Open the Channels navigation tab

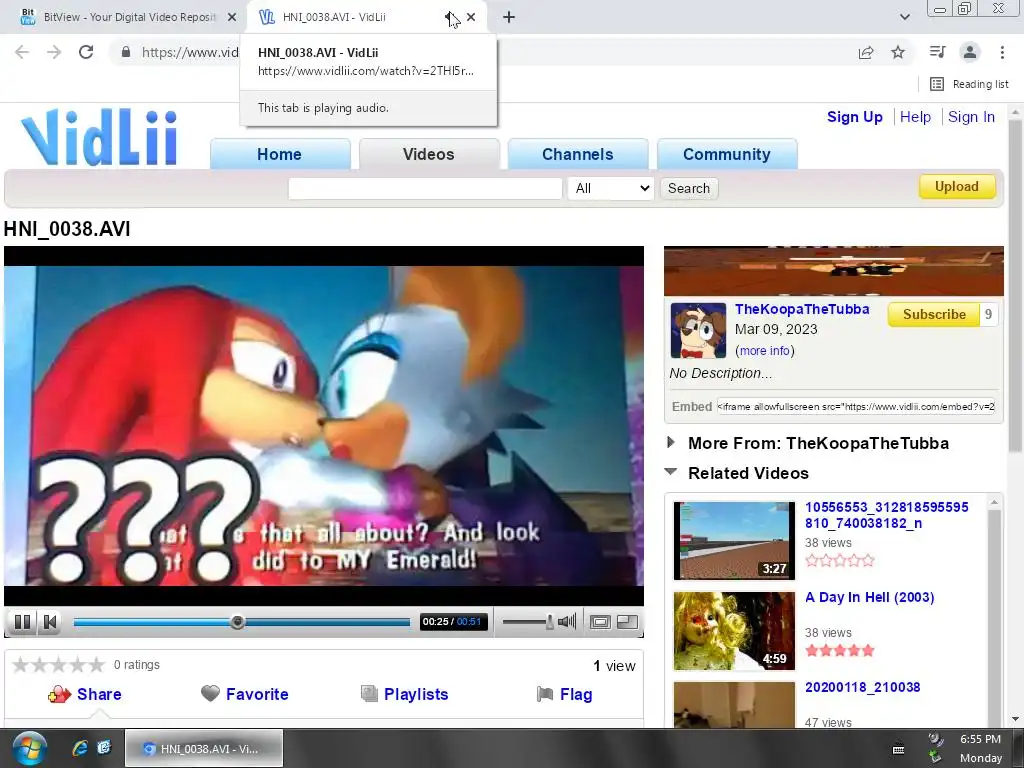coord(578,154)
